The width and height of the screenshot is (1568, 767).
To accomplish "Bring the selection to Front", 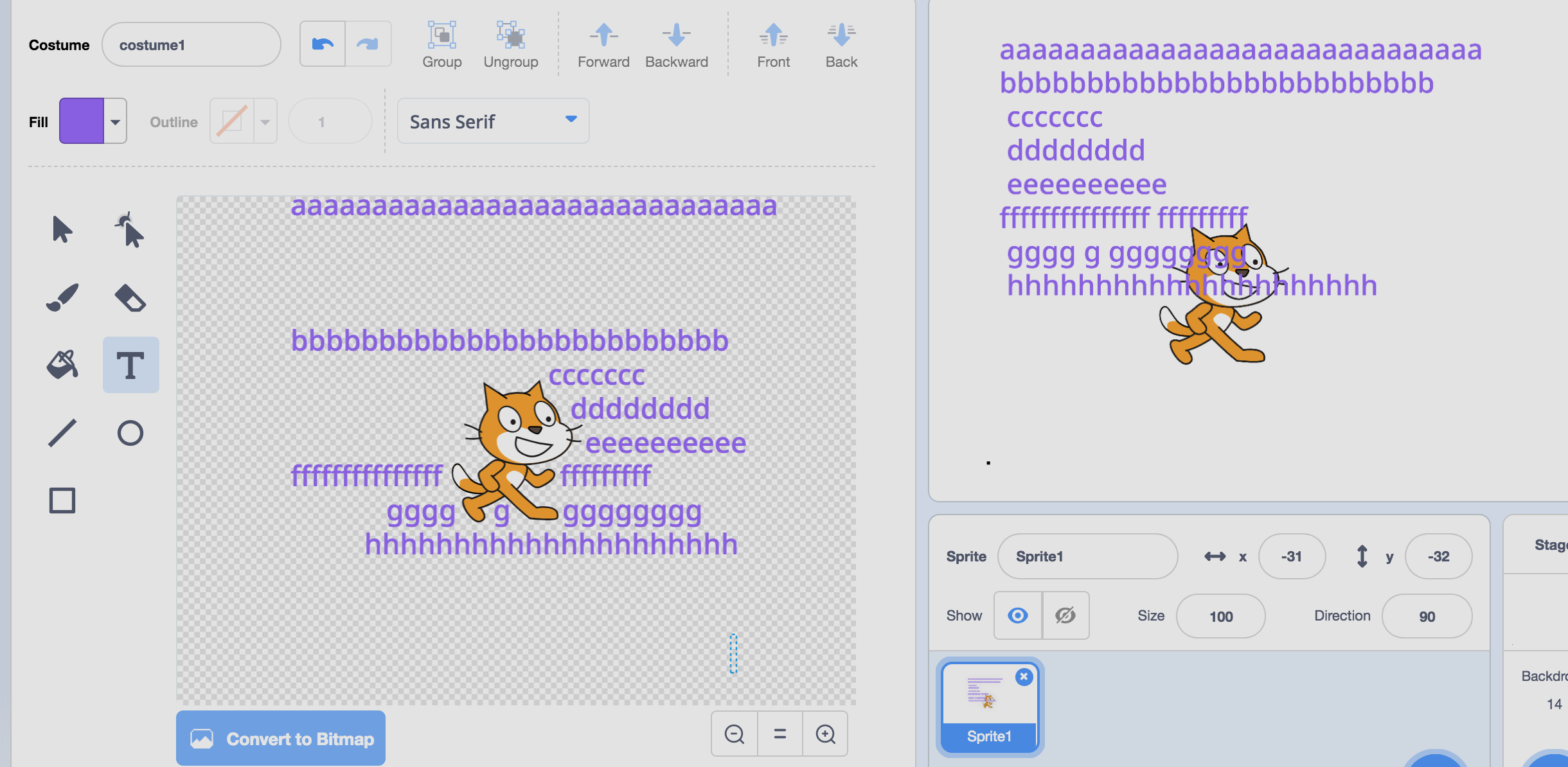I will pos(773,43).
